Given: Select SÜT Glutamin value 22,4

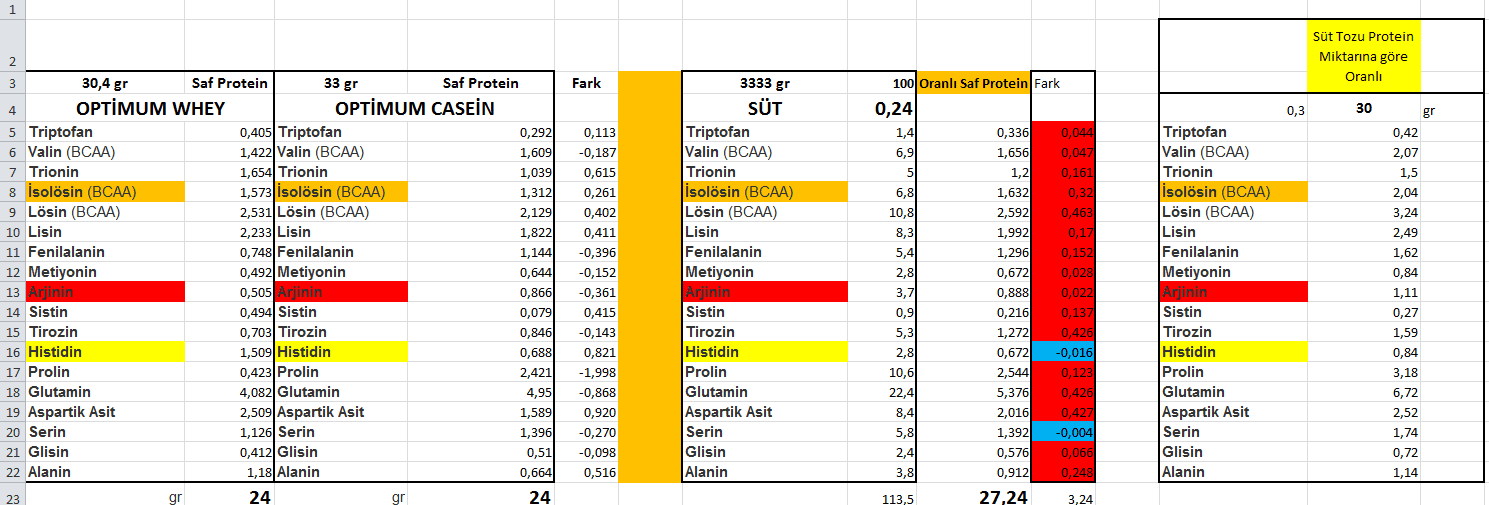Looking at the screenshot, I should pyautogui.click(x=881, y=392).
